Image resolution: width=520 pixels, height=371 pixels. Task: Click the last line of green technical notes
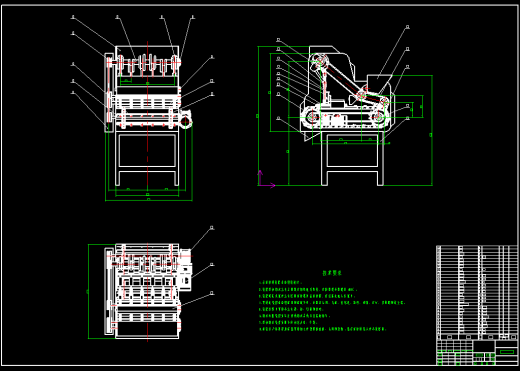point(322,329)
